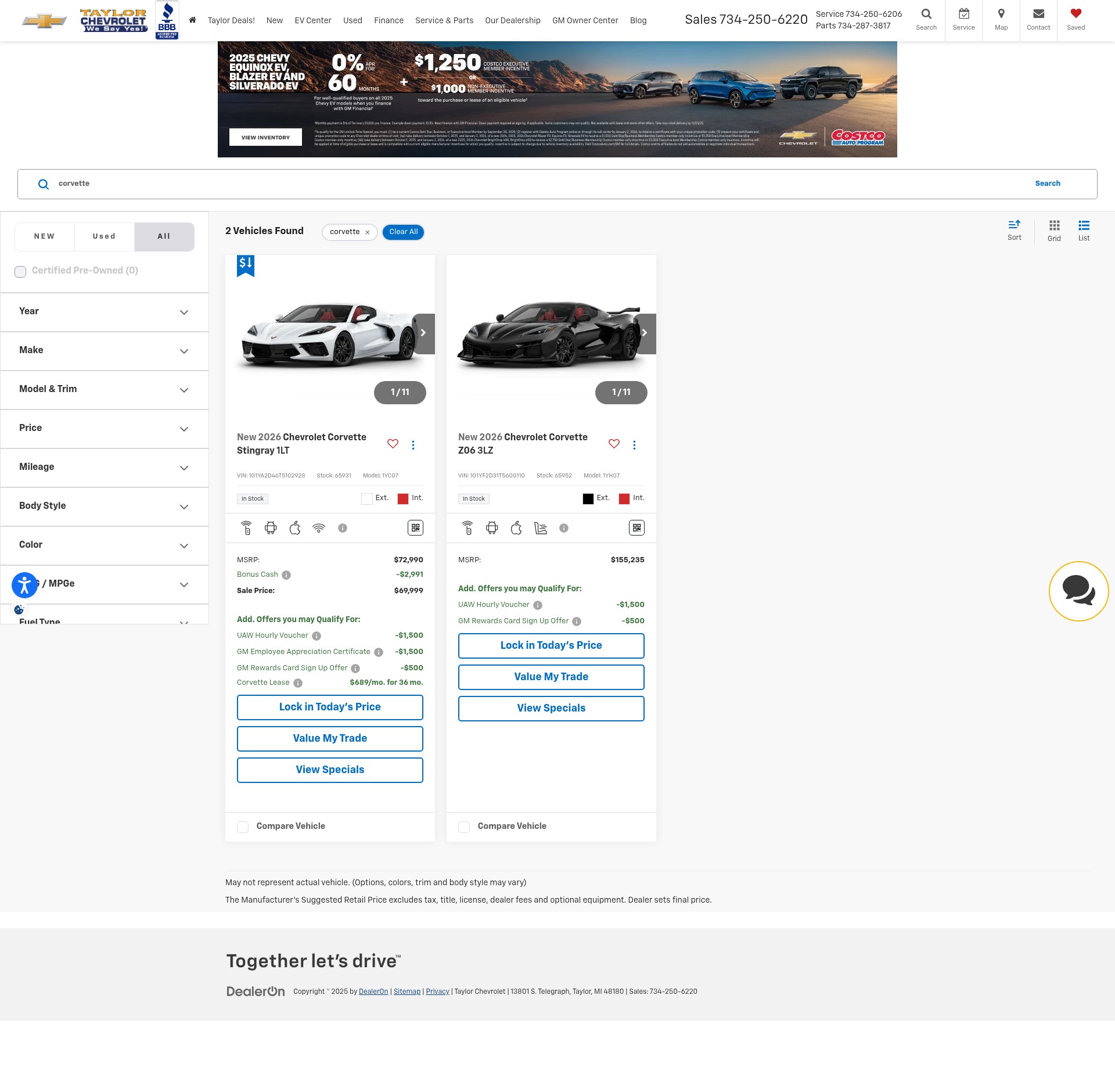1115x1092 pixels.
Task: Click the Clear All filters button
Action: tap(404, 232)
